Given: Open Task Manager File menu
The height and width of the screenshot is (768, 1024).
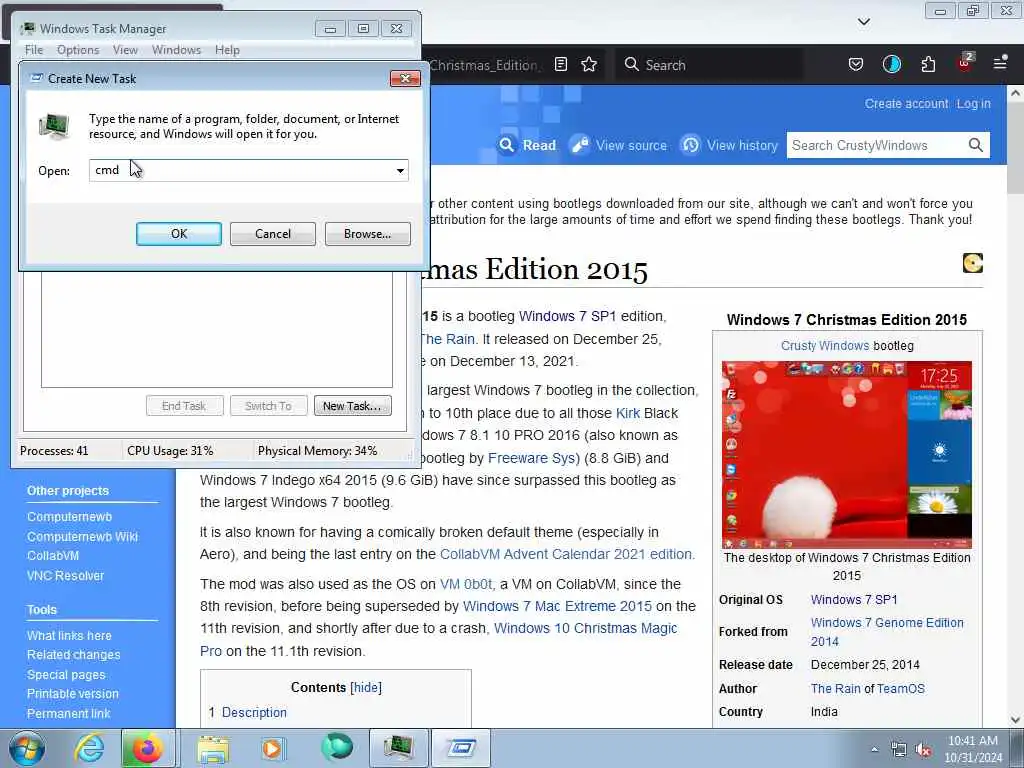Looking at the screenshot, I should [x=34, y=50].
